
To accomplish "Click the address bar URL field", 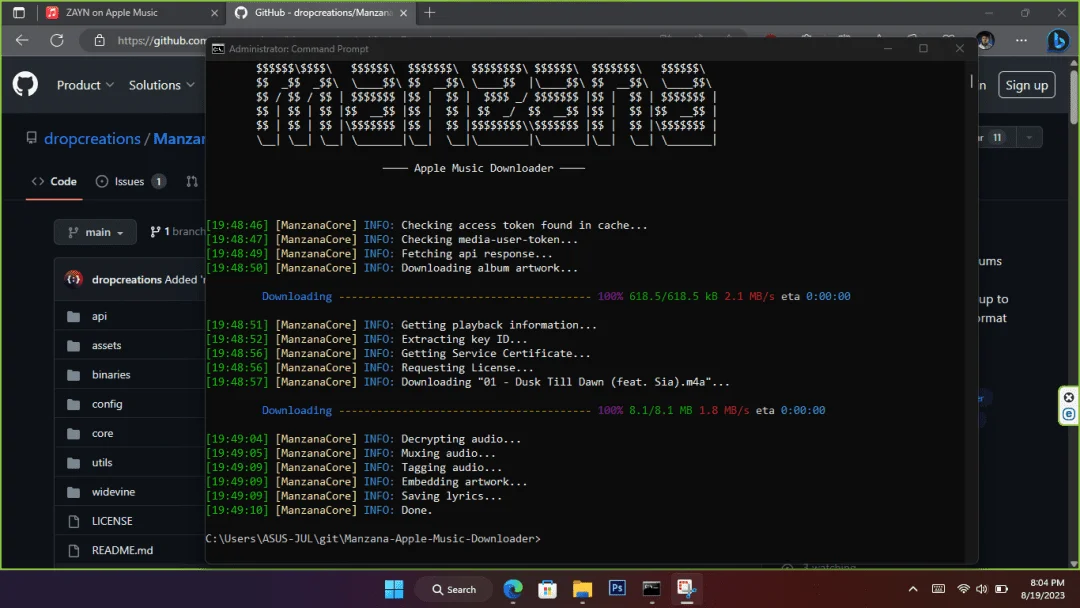I will coord(161,41).
